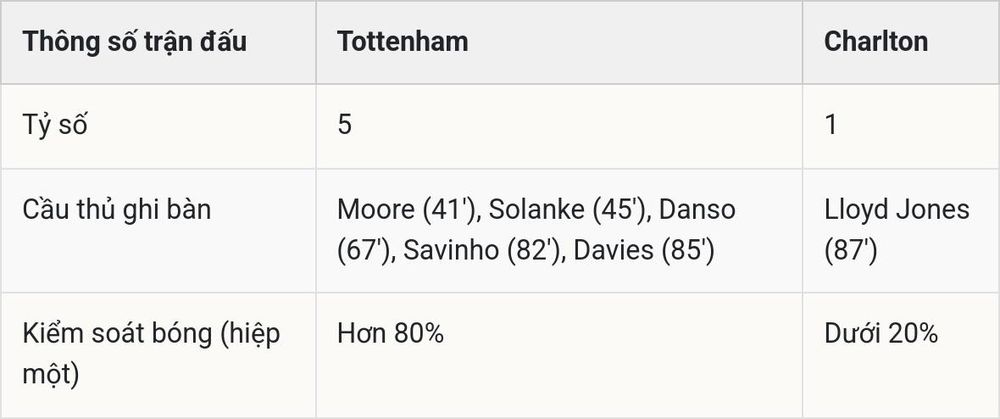Click the (87') goal minute text
Image resolution: width=1000 pixels, height=419 pixels.
coord(851,251)
